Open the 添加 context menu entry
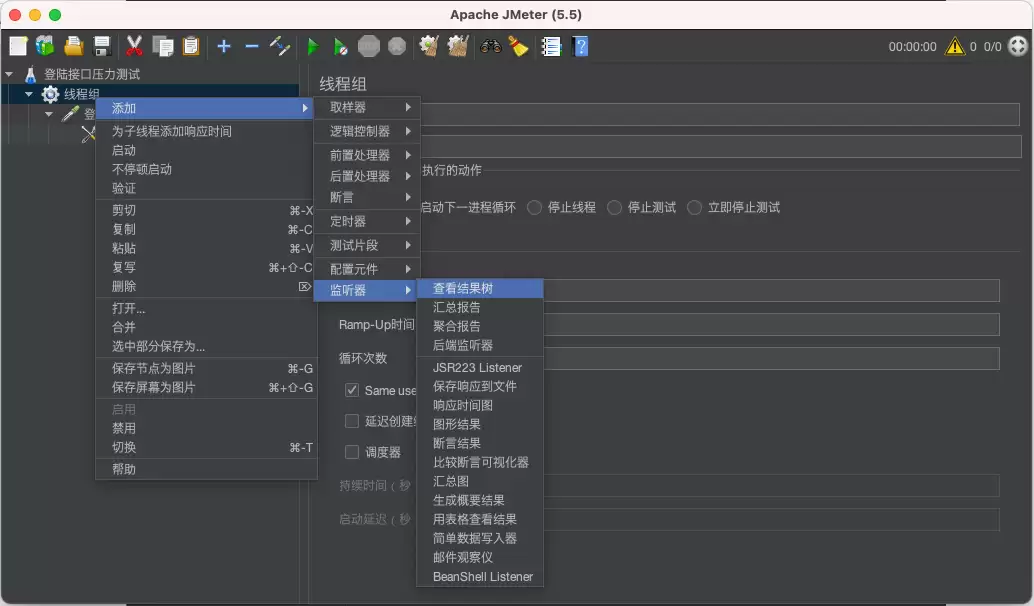The image size is (1034, 606). 205,108
